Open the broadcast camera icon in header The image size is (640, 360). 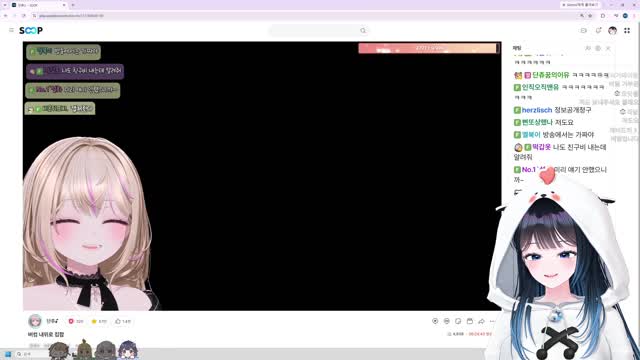pyautogui.click(x=584, y=31)
